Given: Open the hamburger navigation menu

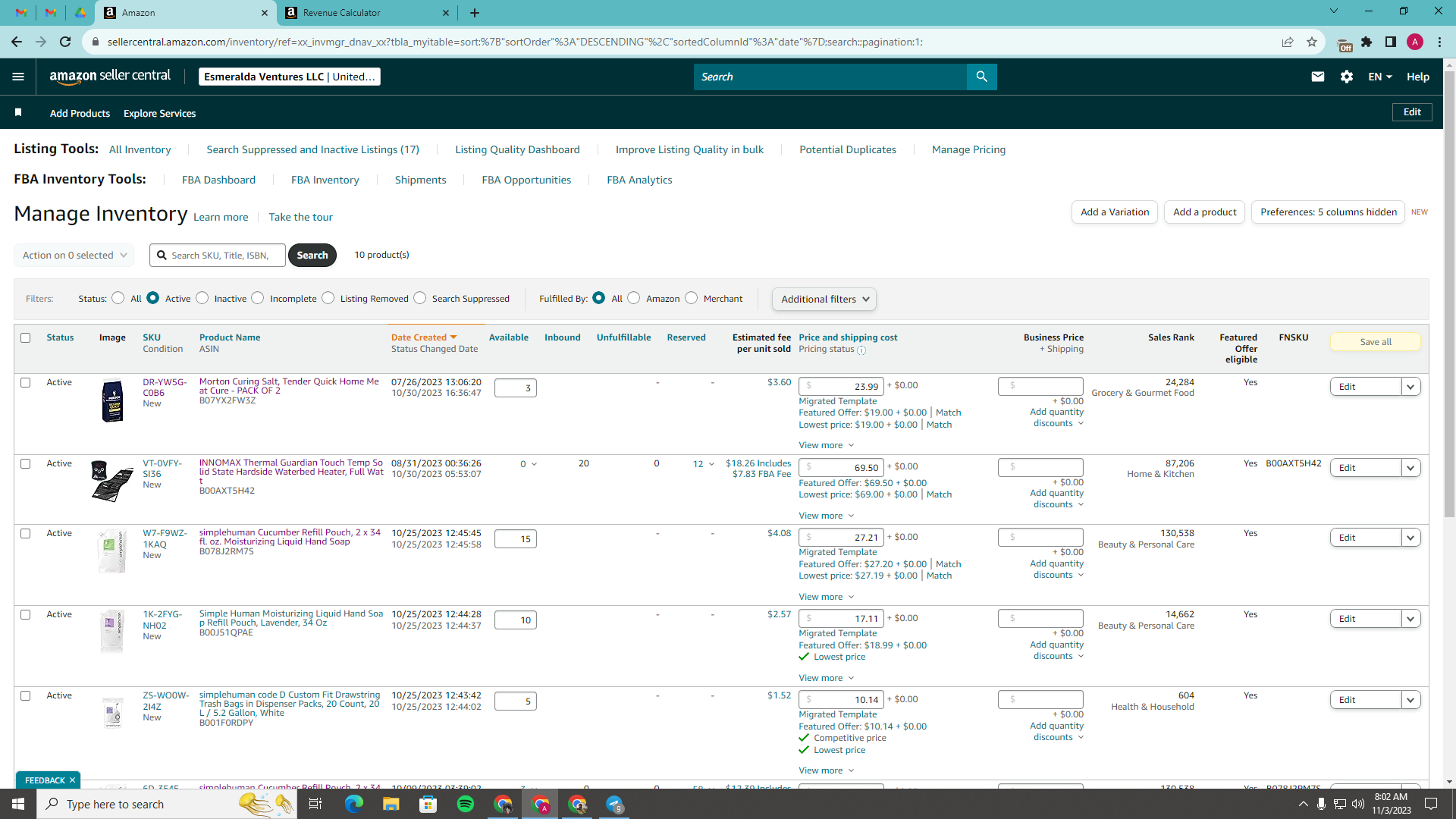Looking at the screenshot, I should click(18, 77).
